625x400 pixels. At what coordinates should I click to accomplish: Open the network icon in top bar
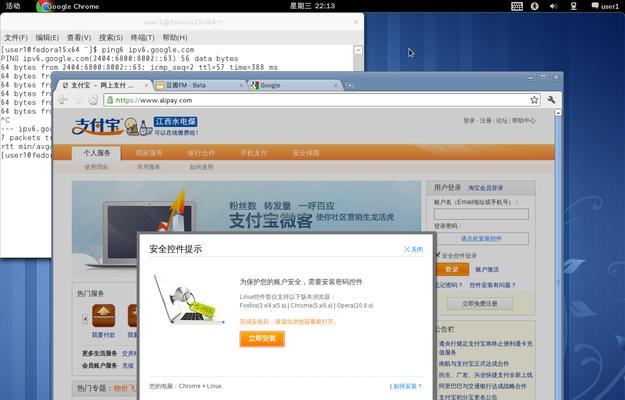574,6
